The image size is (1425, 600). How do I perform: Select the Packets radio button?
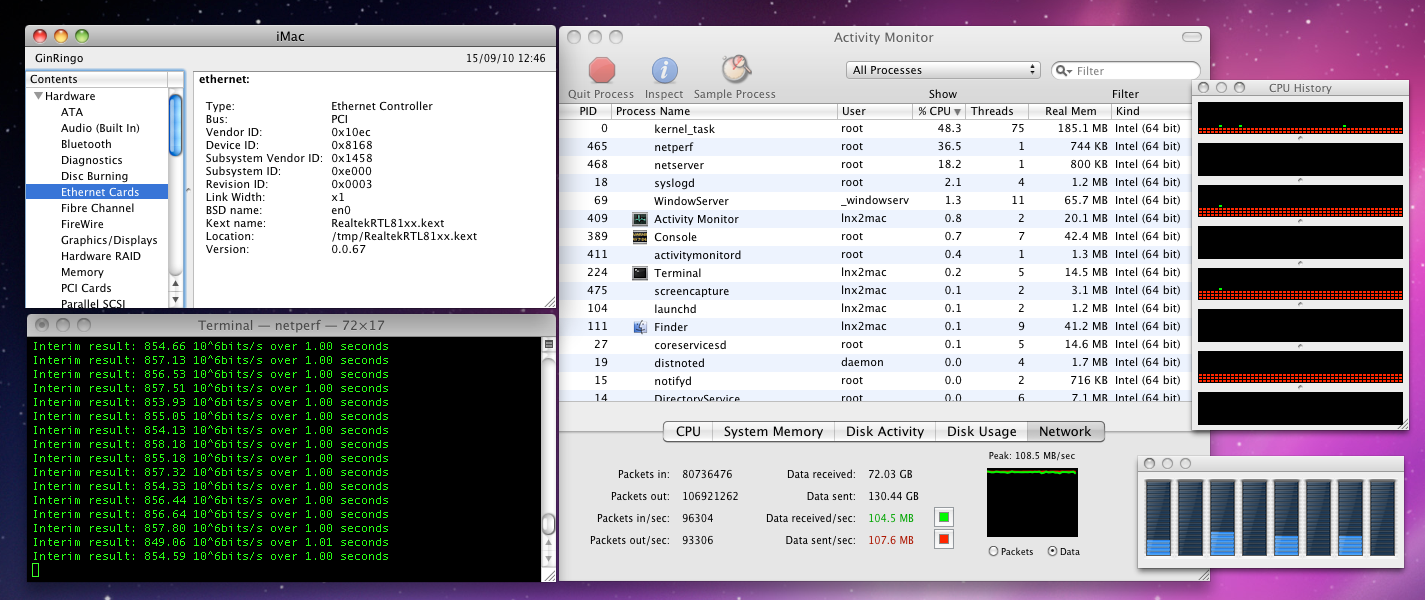pos(993,551)
